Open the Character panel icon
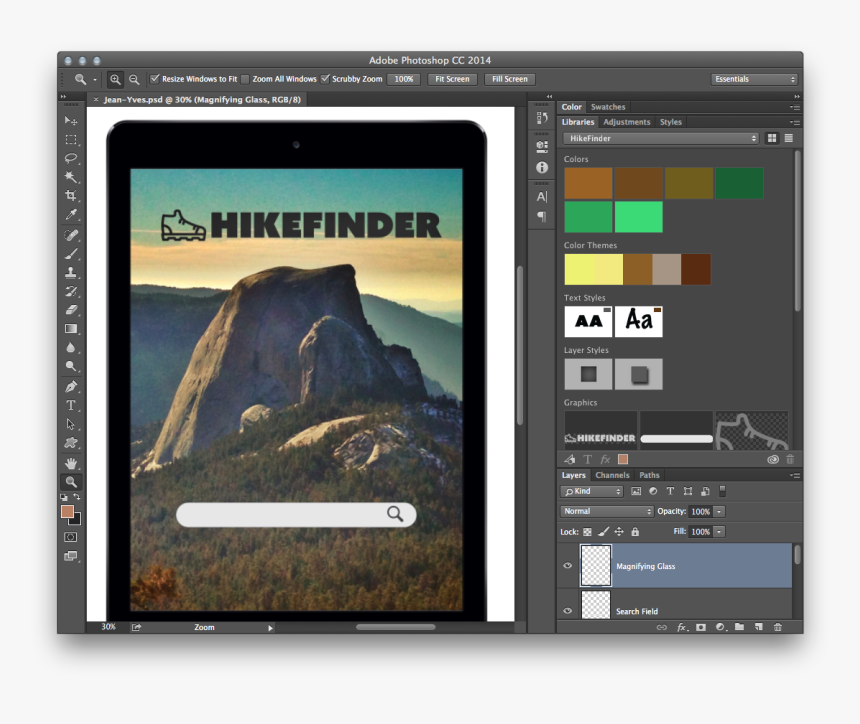Image resolution: width=860 pixels, height=724 pixels. [542, 196]
